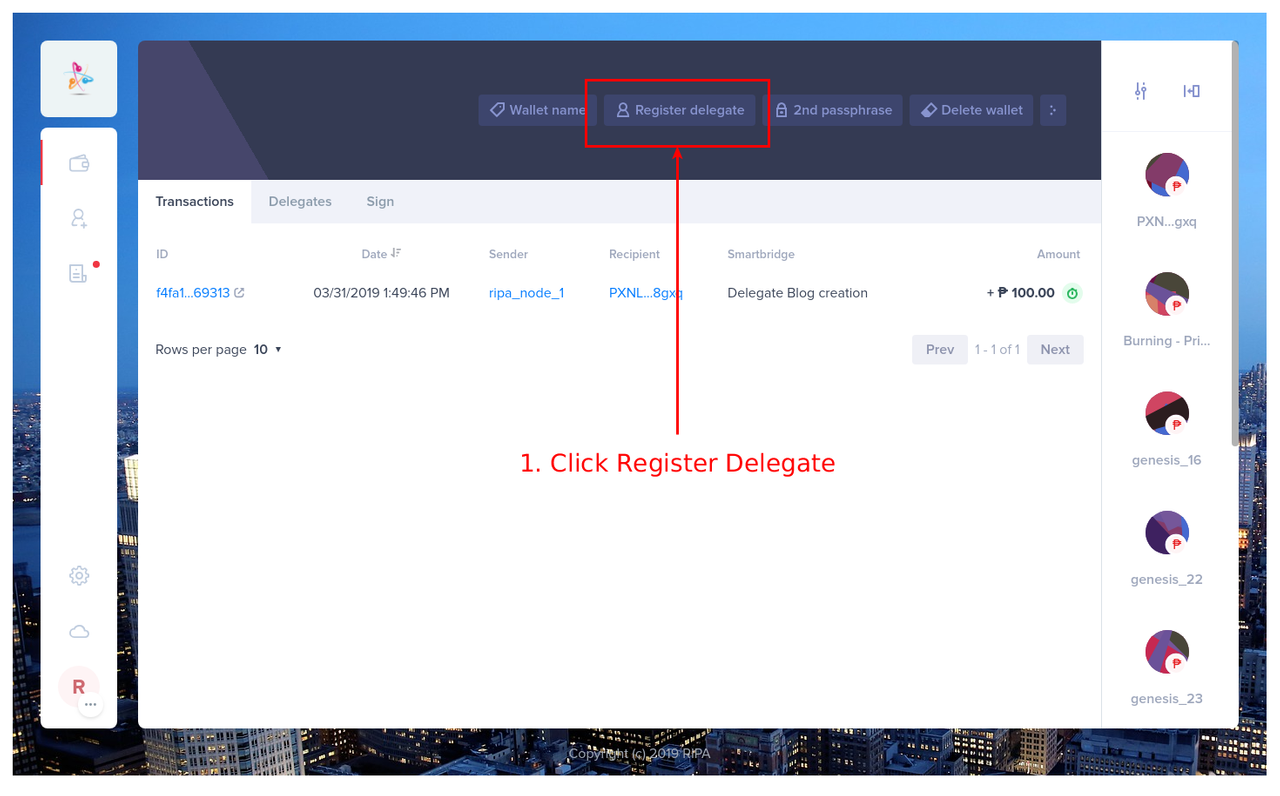Select the genesis_16 wallet avatar
Viewport: 1280px width, 796px height.
1167,413
